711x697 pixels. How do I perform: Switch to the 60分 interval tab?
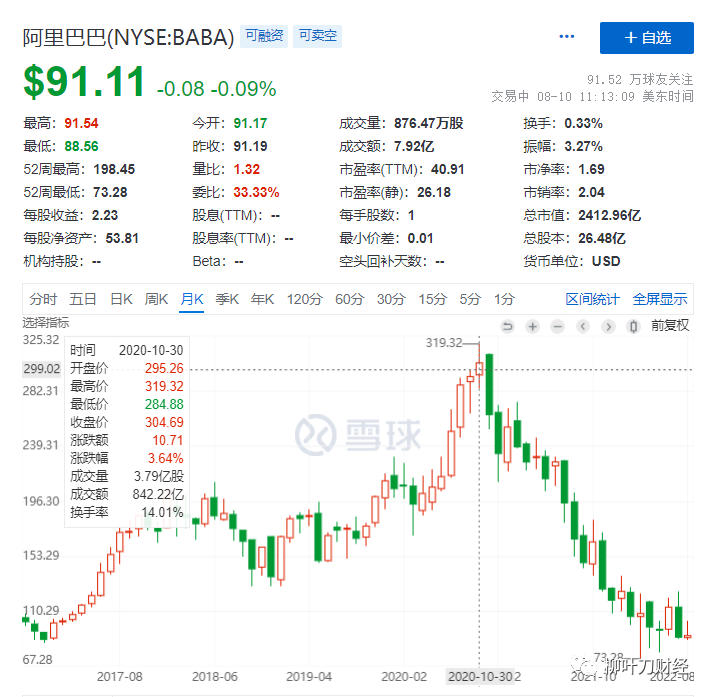tap(350, 299)
